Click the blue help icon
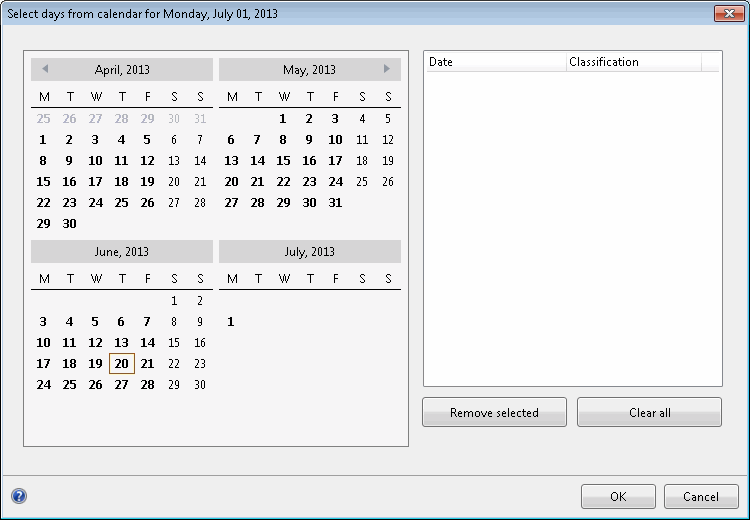This screenshot has width=750, height=520. coord(19,496)
